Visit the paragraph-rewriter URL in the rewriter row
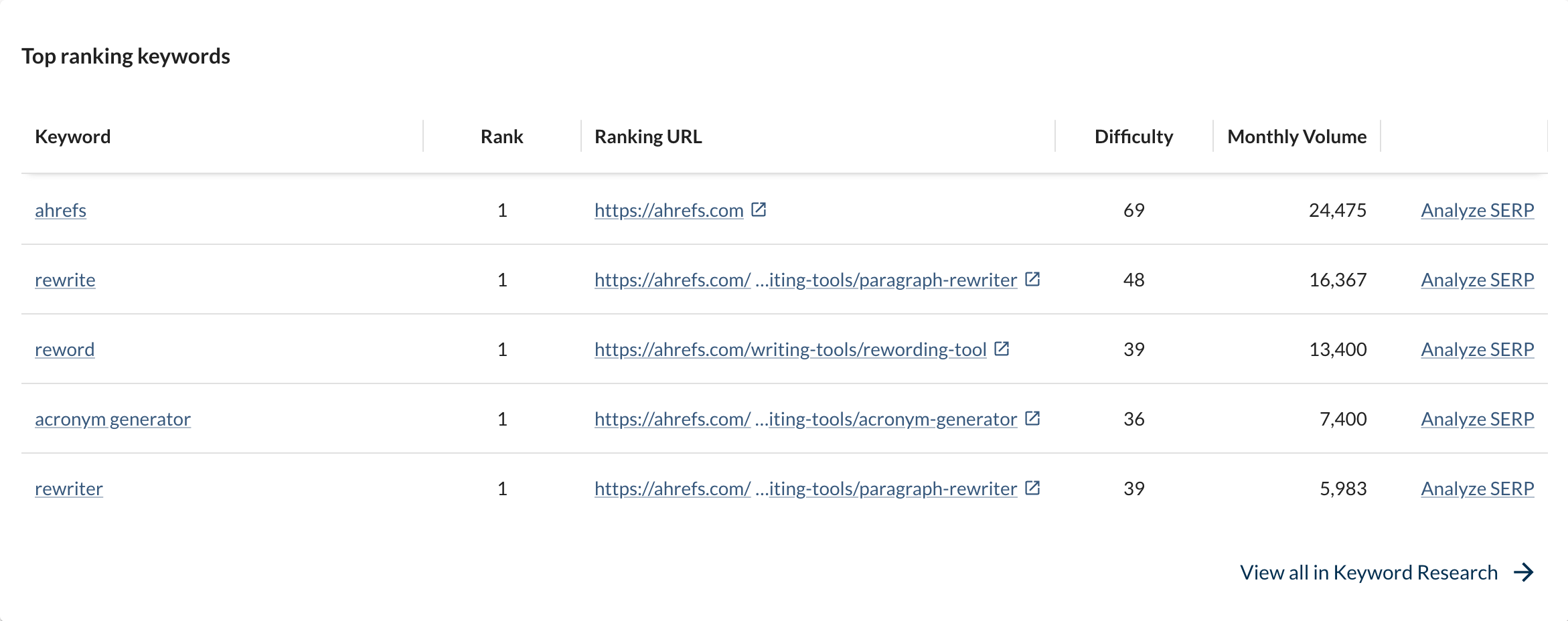 click(805, 489)
